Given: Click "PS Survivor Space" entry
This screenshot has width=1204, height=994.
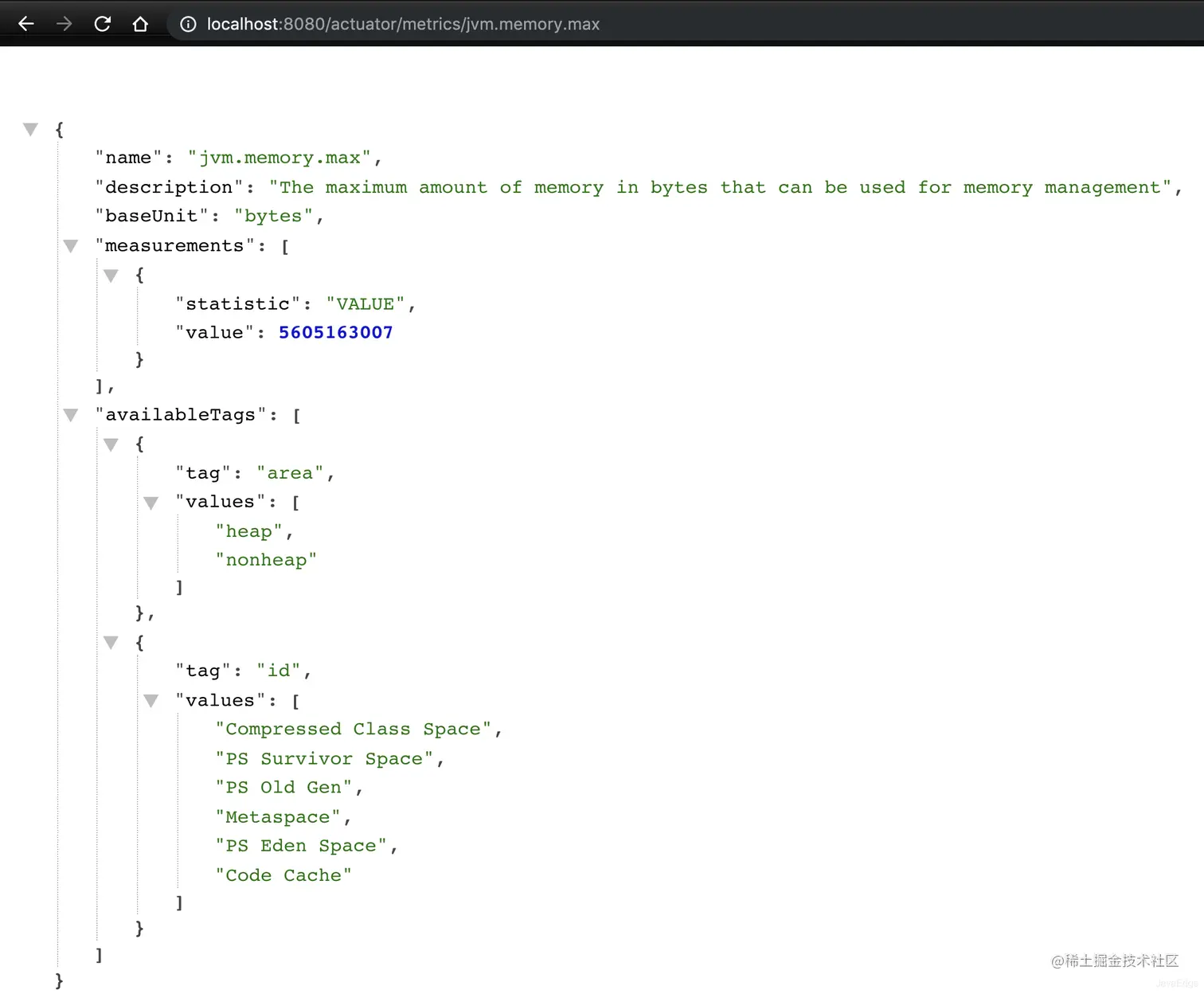Looking at the screenshot, I should pyautogui.click(x=325, y=758).
